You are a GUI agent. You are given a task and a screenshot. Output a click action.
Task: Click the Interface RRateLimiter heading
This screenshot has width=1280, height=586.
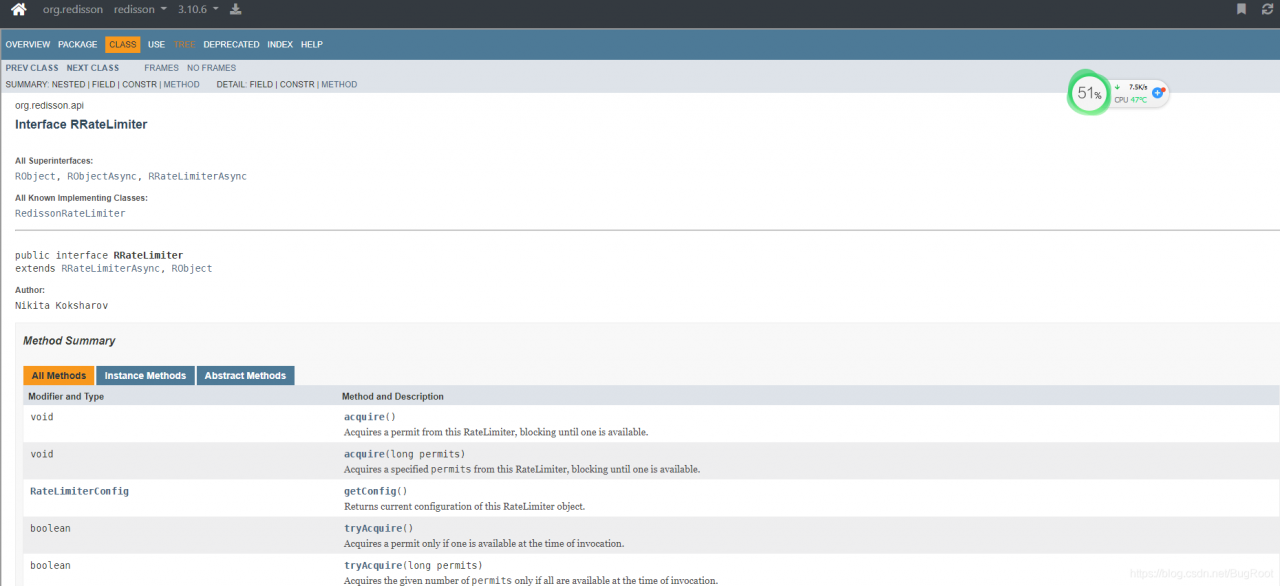81,124
